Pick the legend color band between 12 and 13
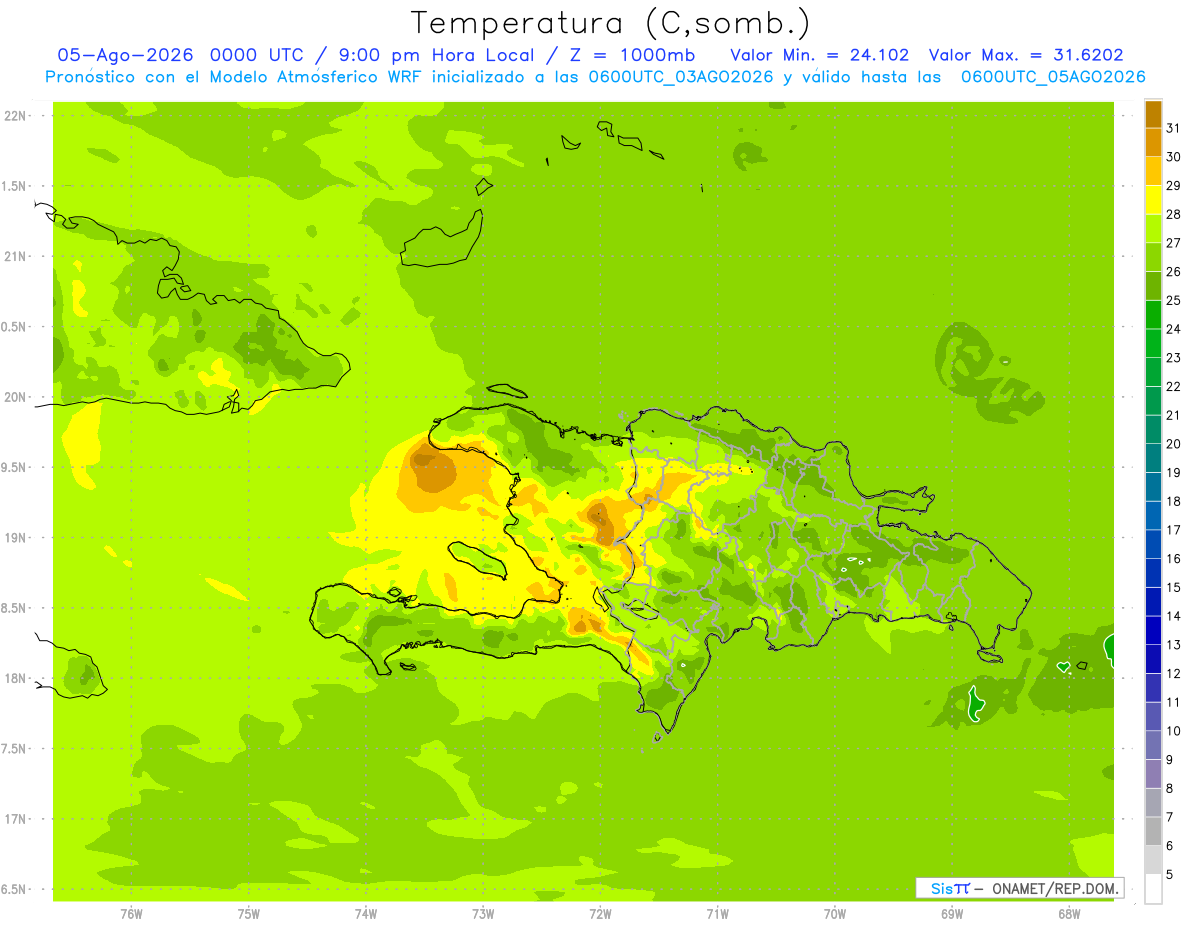1200x927 pixels. click(1153, 659)
